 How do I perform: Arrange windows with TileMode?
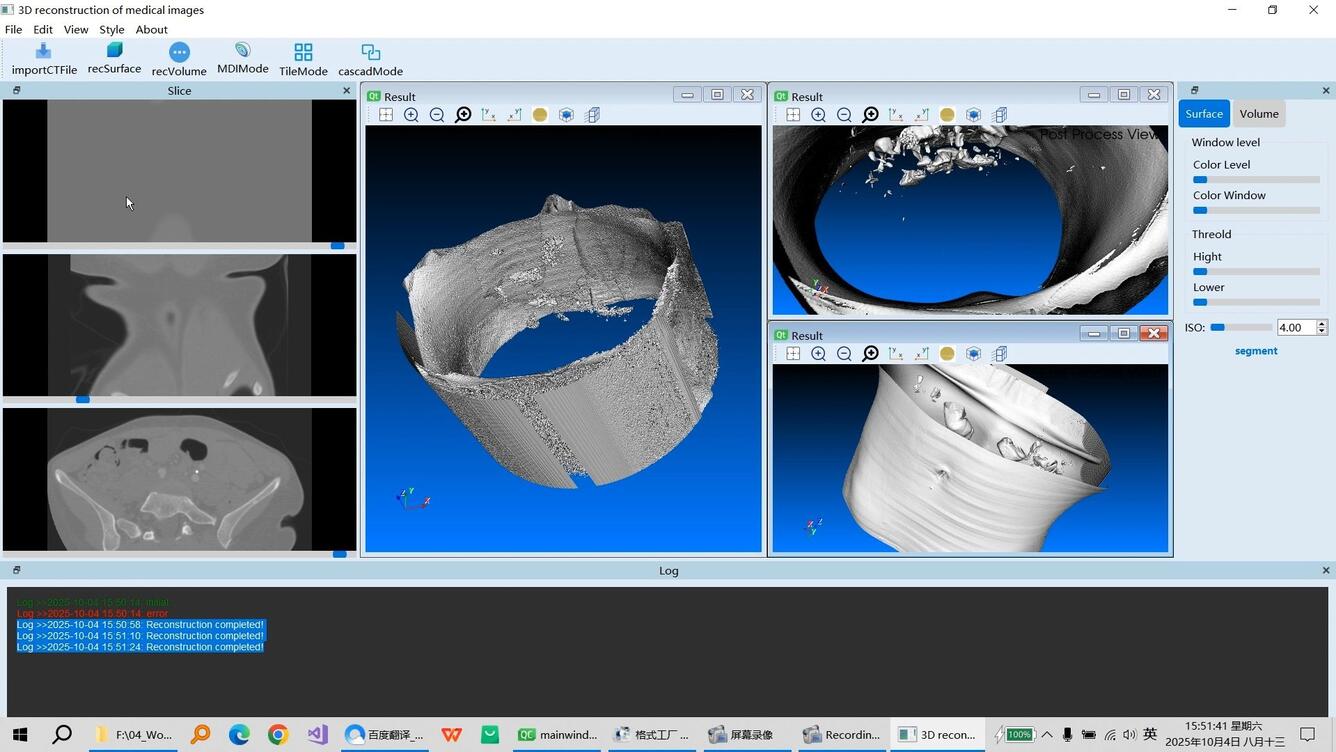(303, 60)
